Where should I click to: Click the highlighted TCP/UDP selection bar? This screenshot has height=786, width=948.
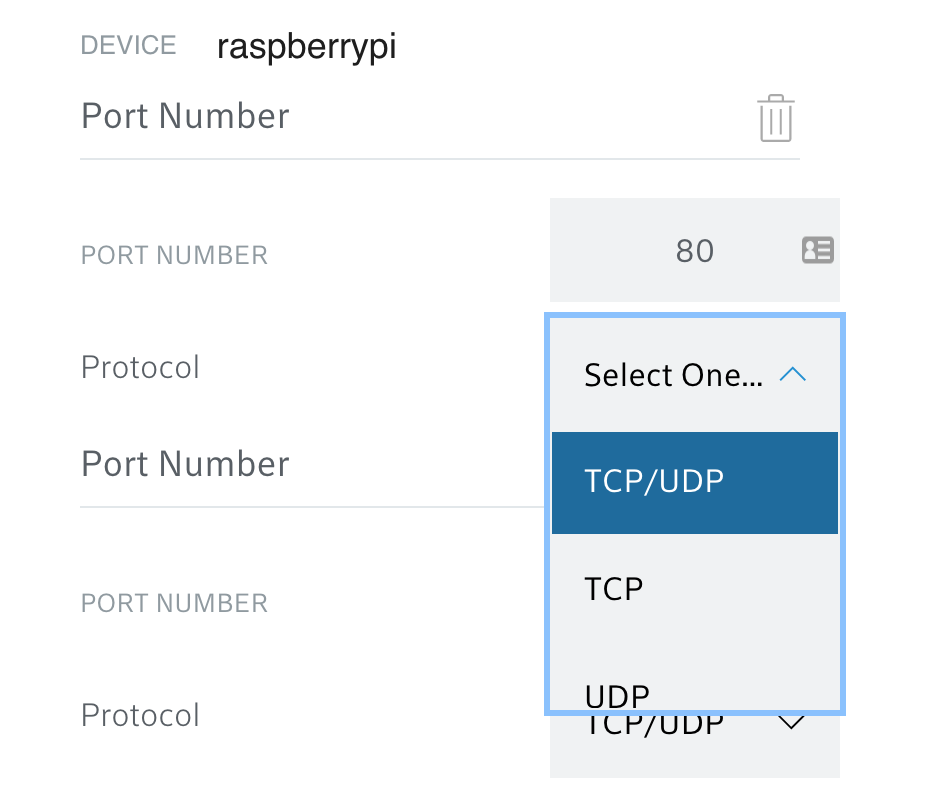point(694,482)
